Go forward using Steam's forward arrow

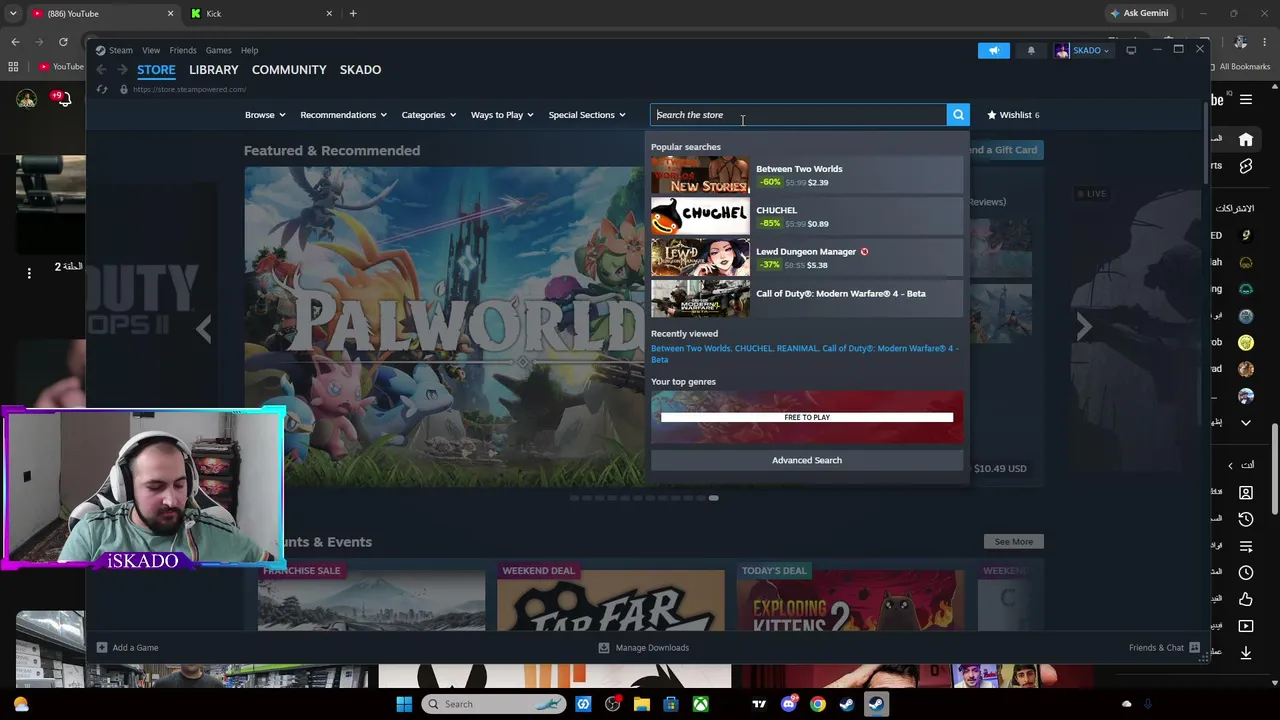(122, 70)
